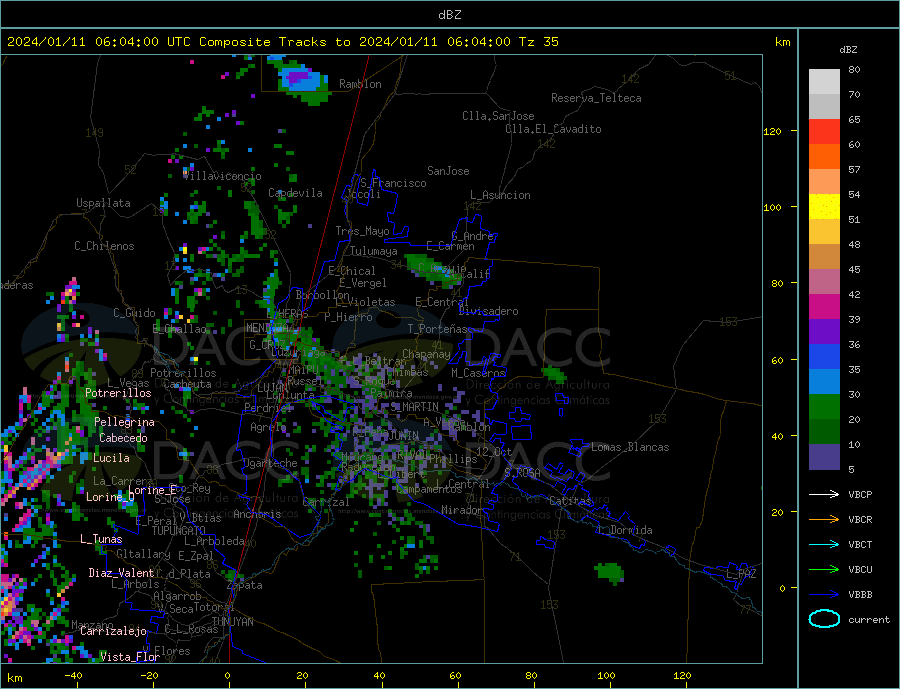This screenshot has width=900, height=689.
Task: Click the 'Reserva_Telteca' map label
Action: pyautogui.click(x=596, y=98)
